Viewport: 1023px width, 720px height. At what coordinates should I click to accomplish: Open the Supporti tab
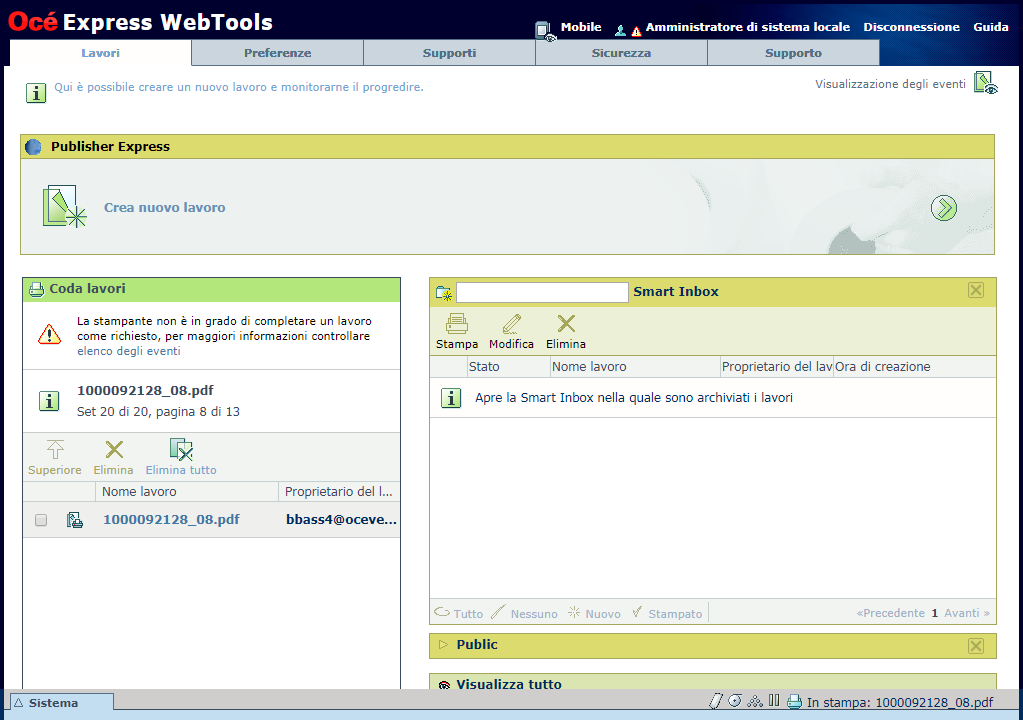(x=450, y=53)
